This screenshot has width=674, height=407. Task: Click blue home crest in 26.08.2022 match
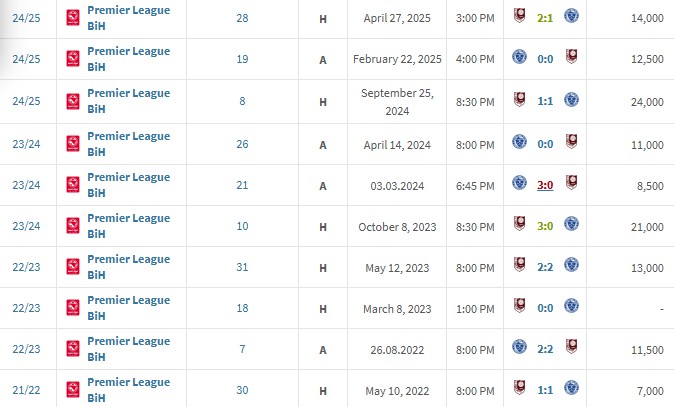click(519, 346)
